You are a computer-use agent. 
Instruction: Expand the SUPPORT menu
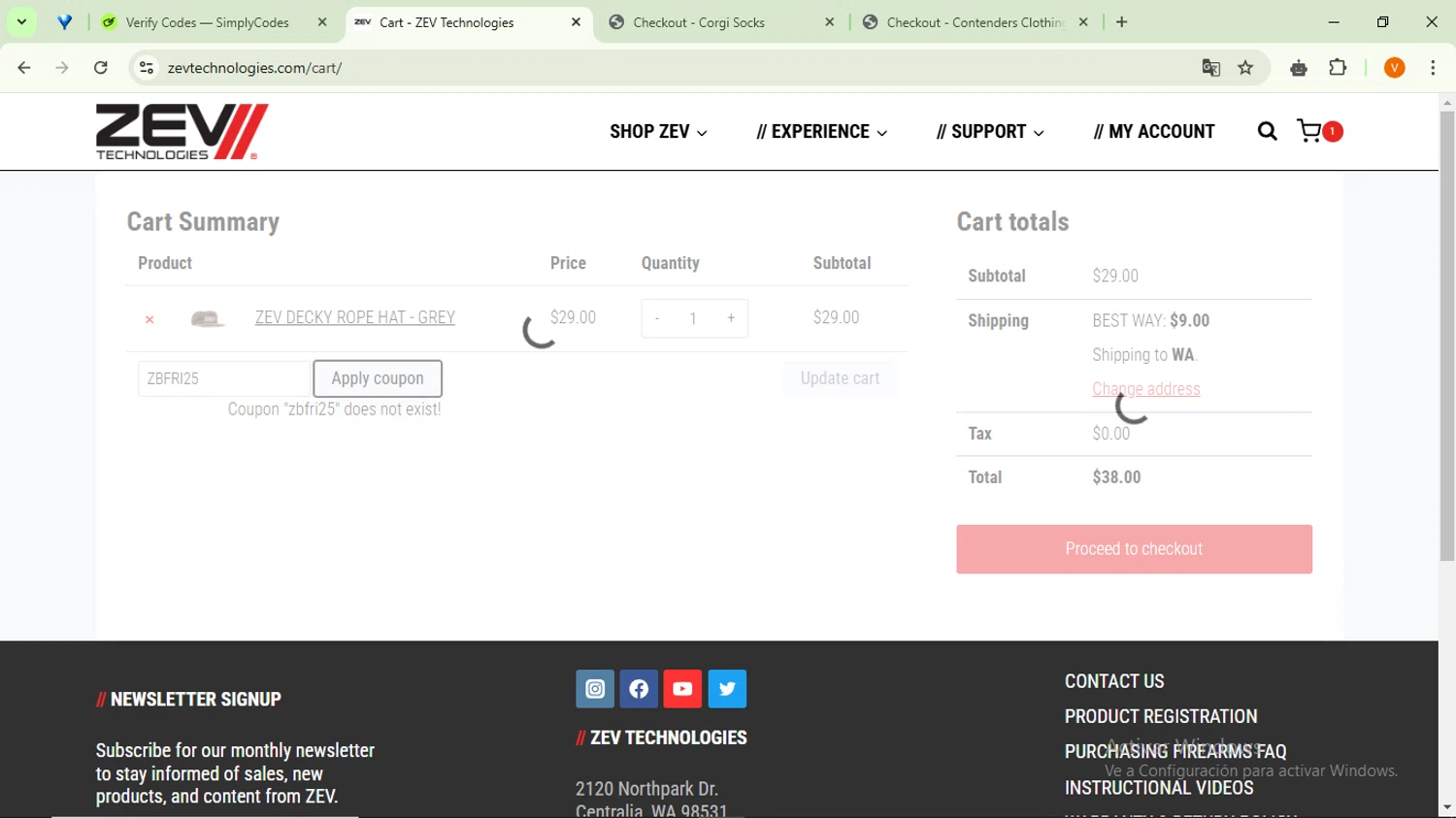pos(990,132)
